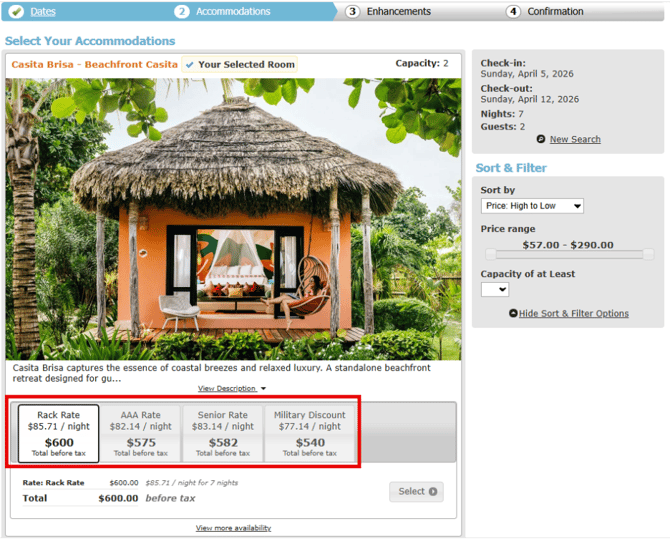Open the Capacity of at Least dropdown
The width and height of the screenshot is (670, 539).
pyautogui.click(x=495, y=290)
